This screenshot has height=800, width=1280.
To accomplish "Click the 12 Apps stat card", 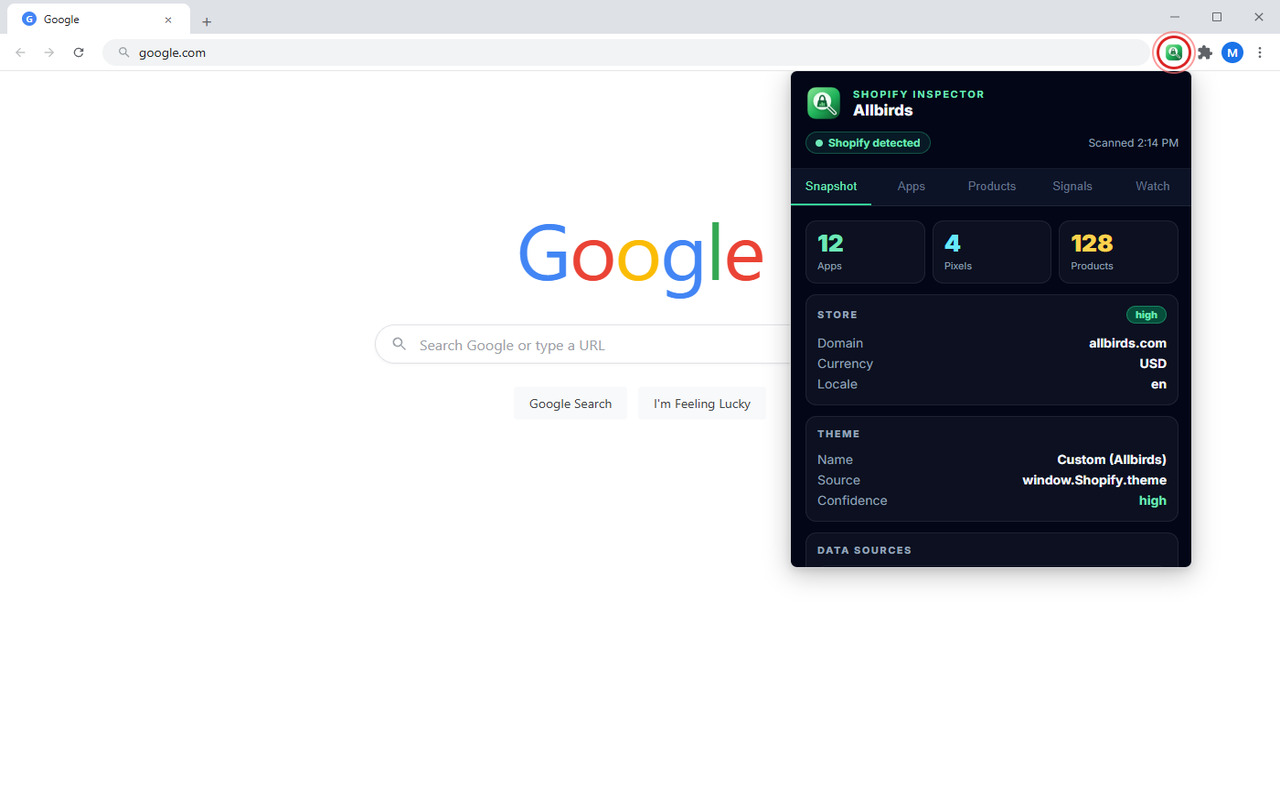I will click(865, 252).
